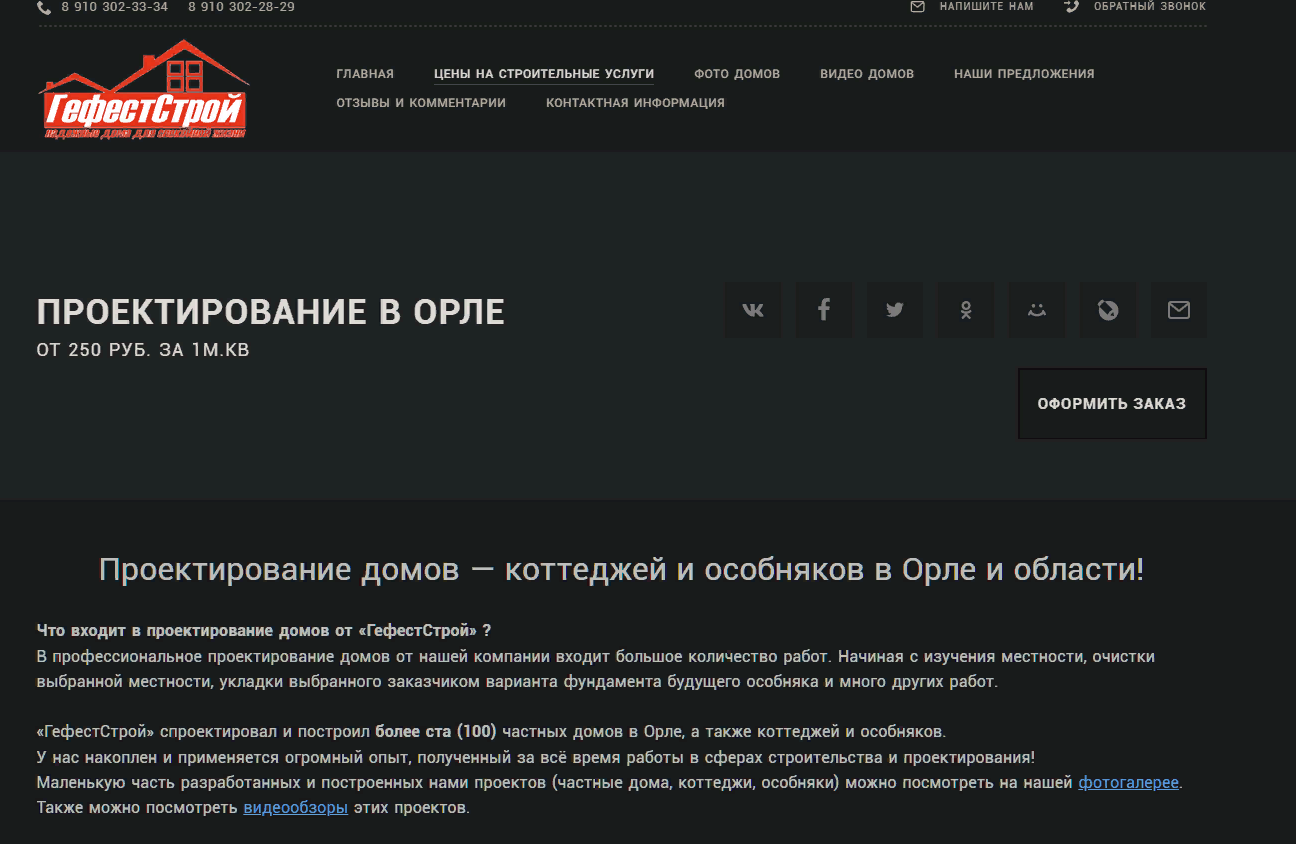This screenshot has height=844, width=1296.
Task: Share via Odnoklassniki icon
Action: [x=966, y=310]
